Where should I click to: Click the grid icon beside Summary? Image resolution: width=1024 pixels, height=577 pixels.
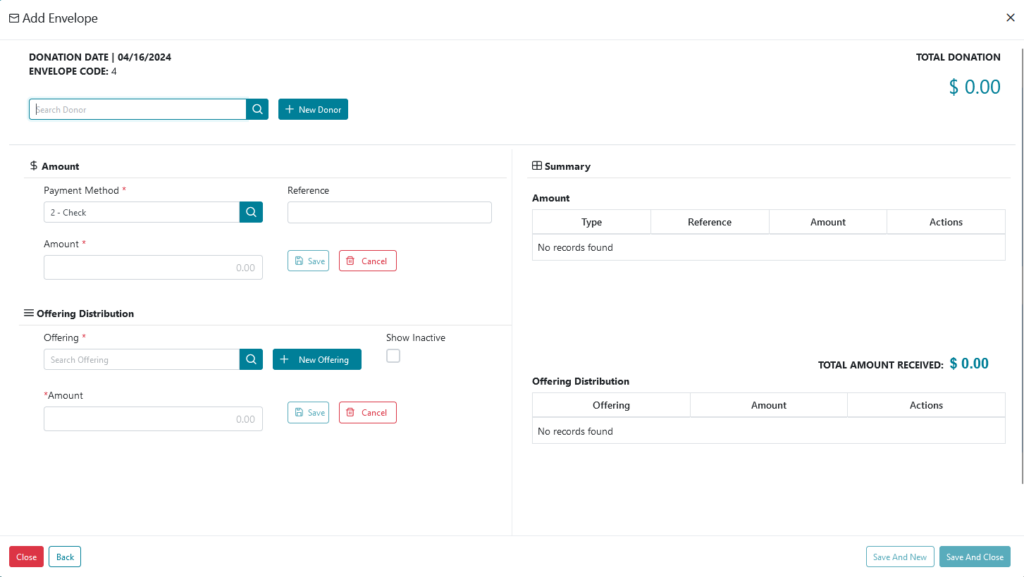click(x=537, y=165)
